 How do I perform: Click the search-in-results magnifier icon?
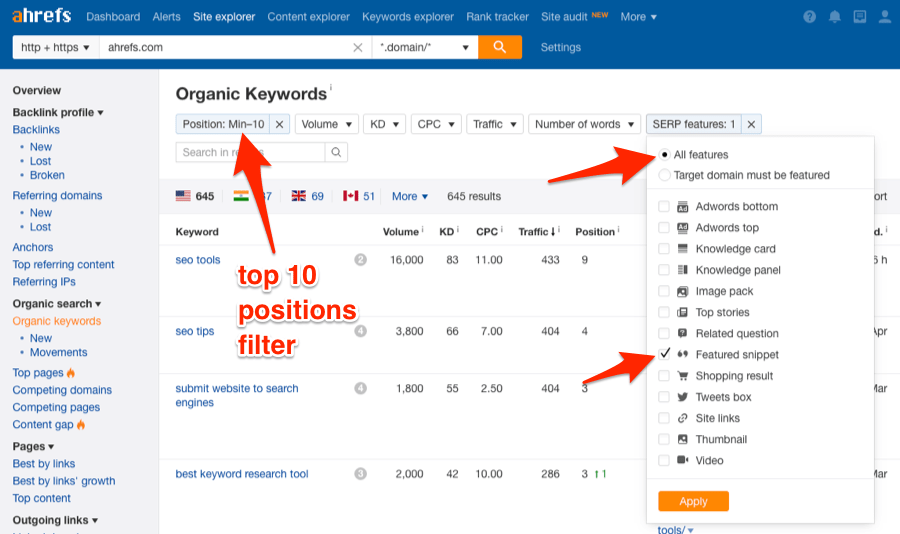pyautogui.click(x=336, y=152)
